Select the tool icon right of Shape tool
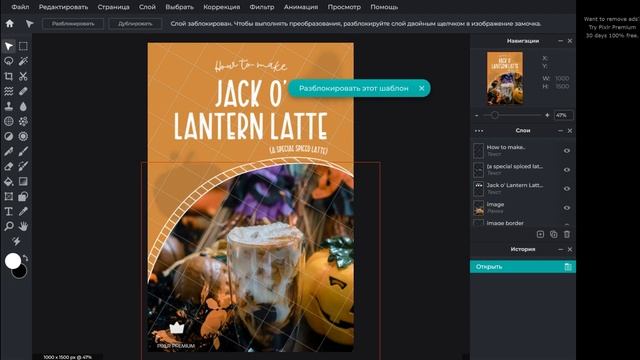This screenshot has width=640, height=360. coord(23,196)
